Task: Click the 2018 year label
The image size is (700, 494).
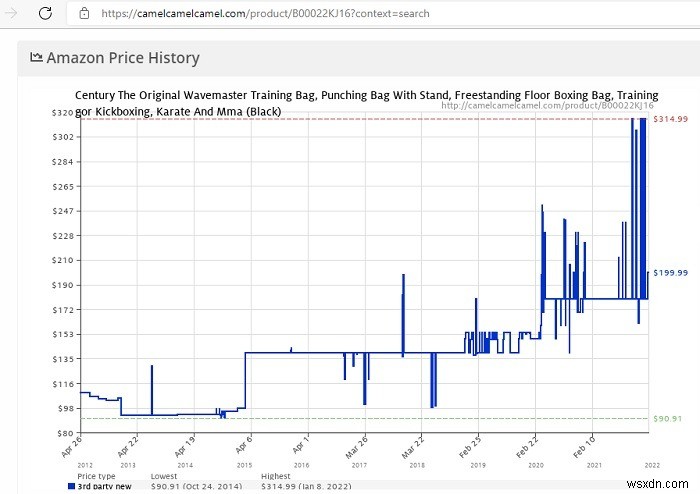Action: point(417,465)
